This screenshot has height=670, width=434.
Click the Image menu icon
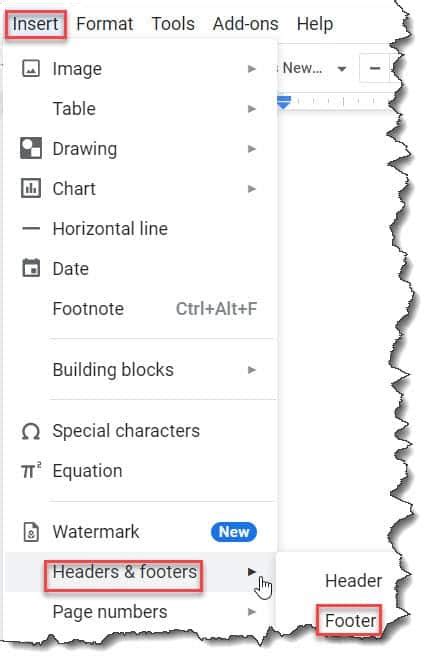point(31,68)
